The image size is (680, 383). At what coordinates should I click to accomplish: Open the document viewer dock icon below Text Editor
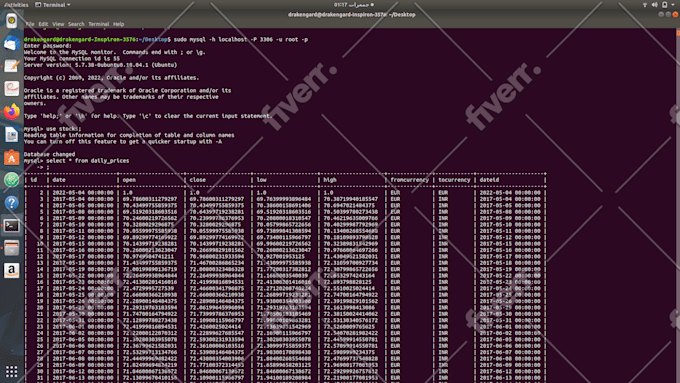[x=12, y=88]
